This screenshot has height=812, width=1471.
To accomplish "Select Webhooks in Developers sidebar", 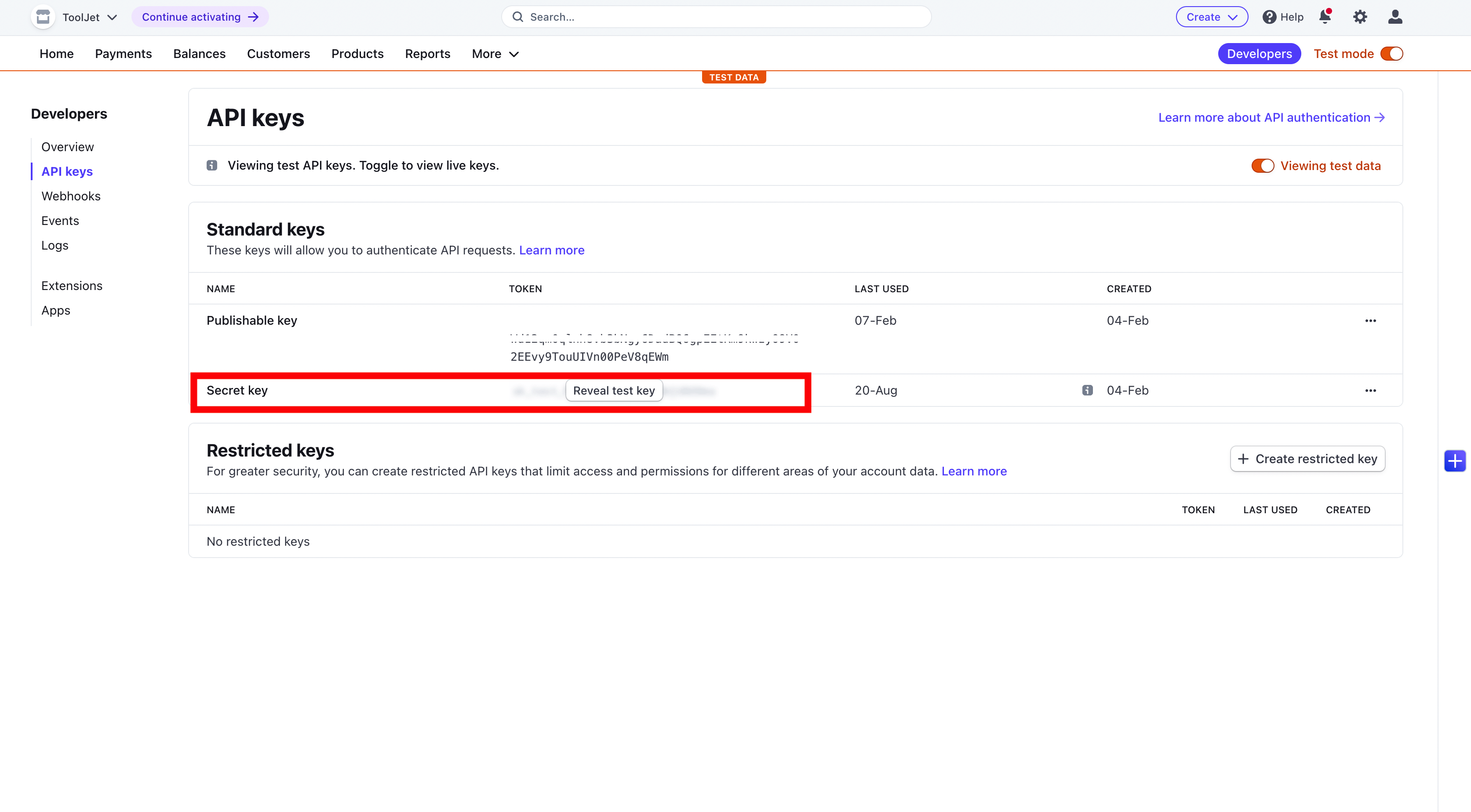I will coord(71,196).
